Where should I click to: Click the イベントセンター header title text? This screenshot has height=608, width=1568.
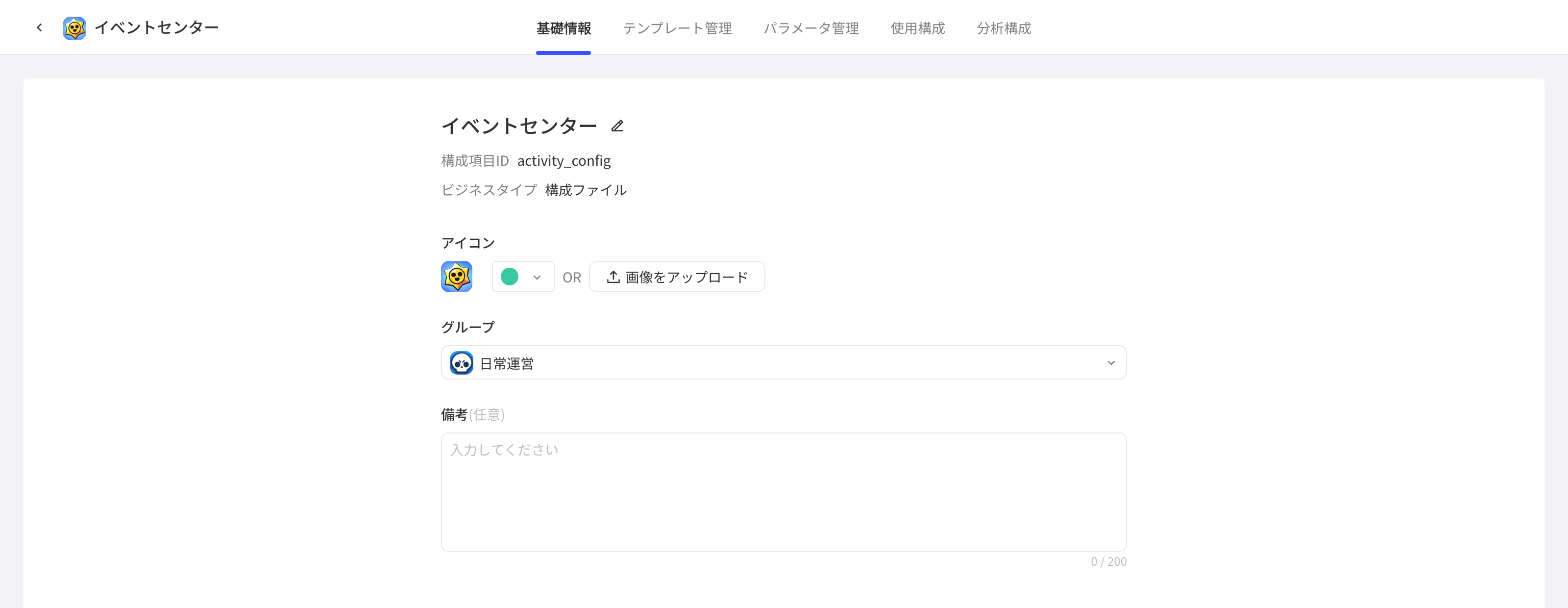pyautogui.click(x=156, y=27)
